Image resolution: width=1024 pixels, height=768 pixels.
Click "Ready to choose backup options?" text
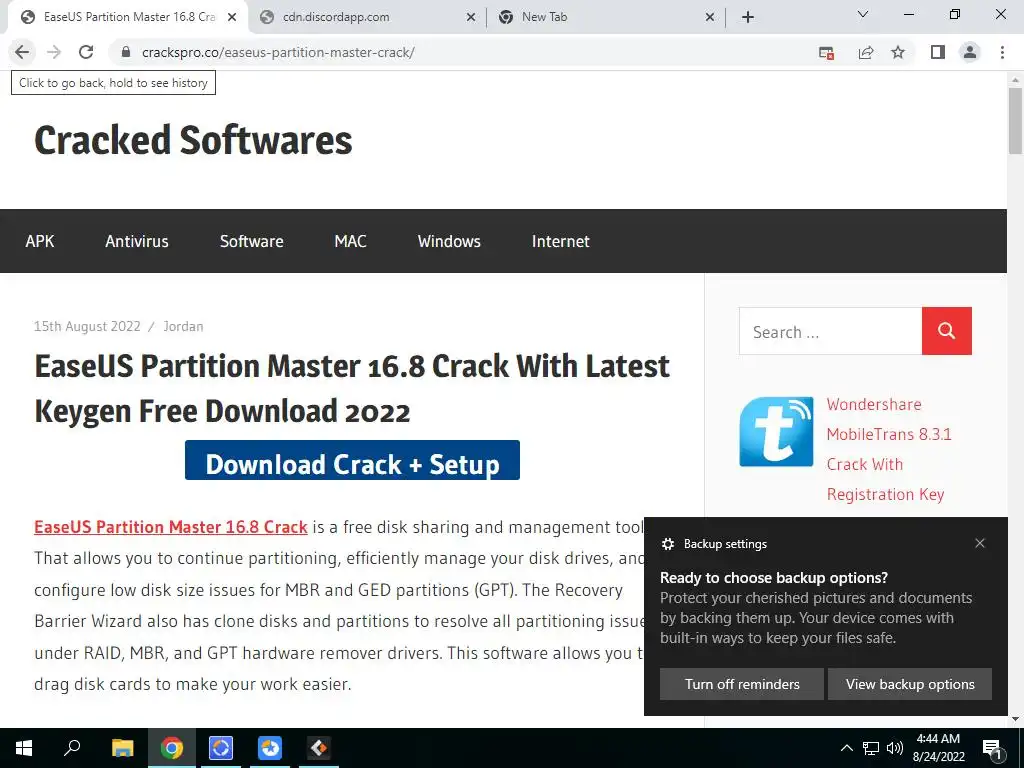774,578
